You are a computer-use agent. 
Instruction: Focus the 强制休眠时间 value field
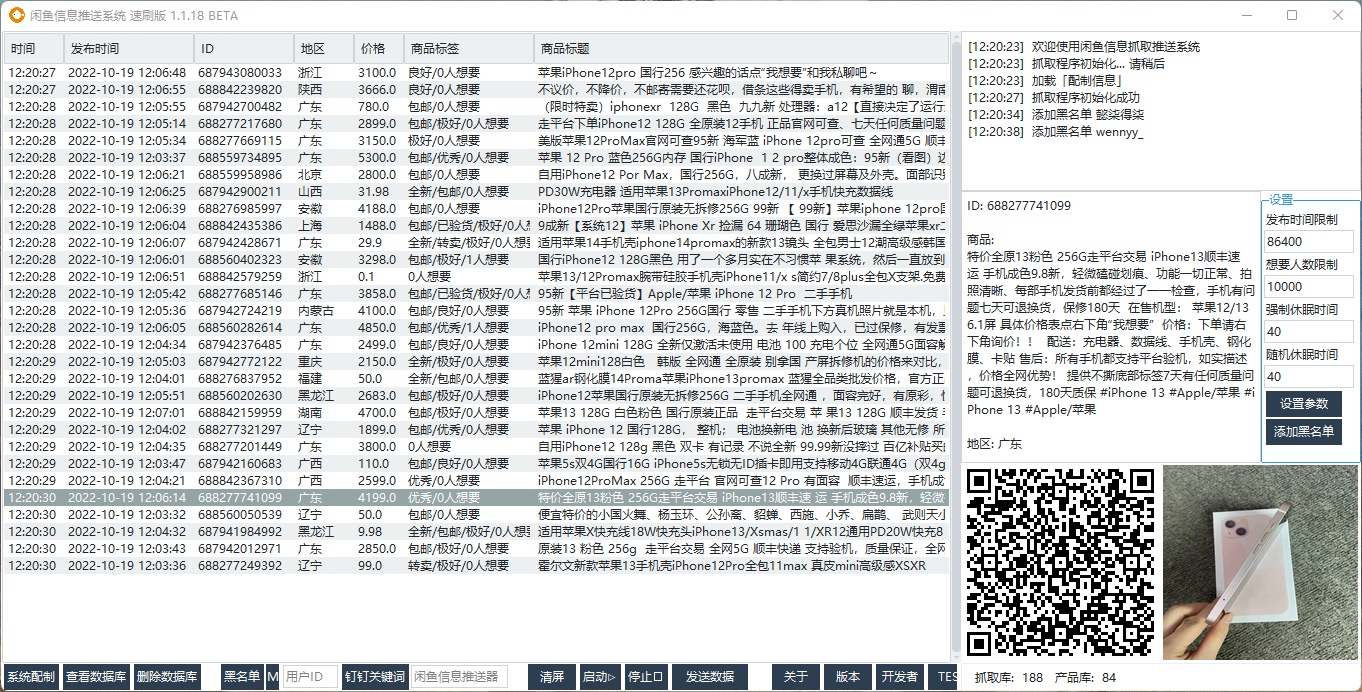click(1309, 332)
